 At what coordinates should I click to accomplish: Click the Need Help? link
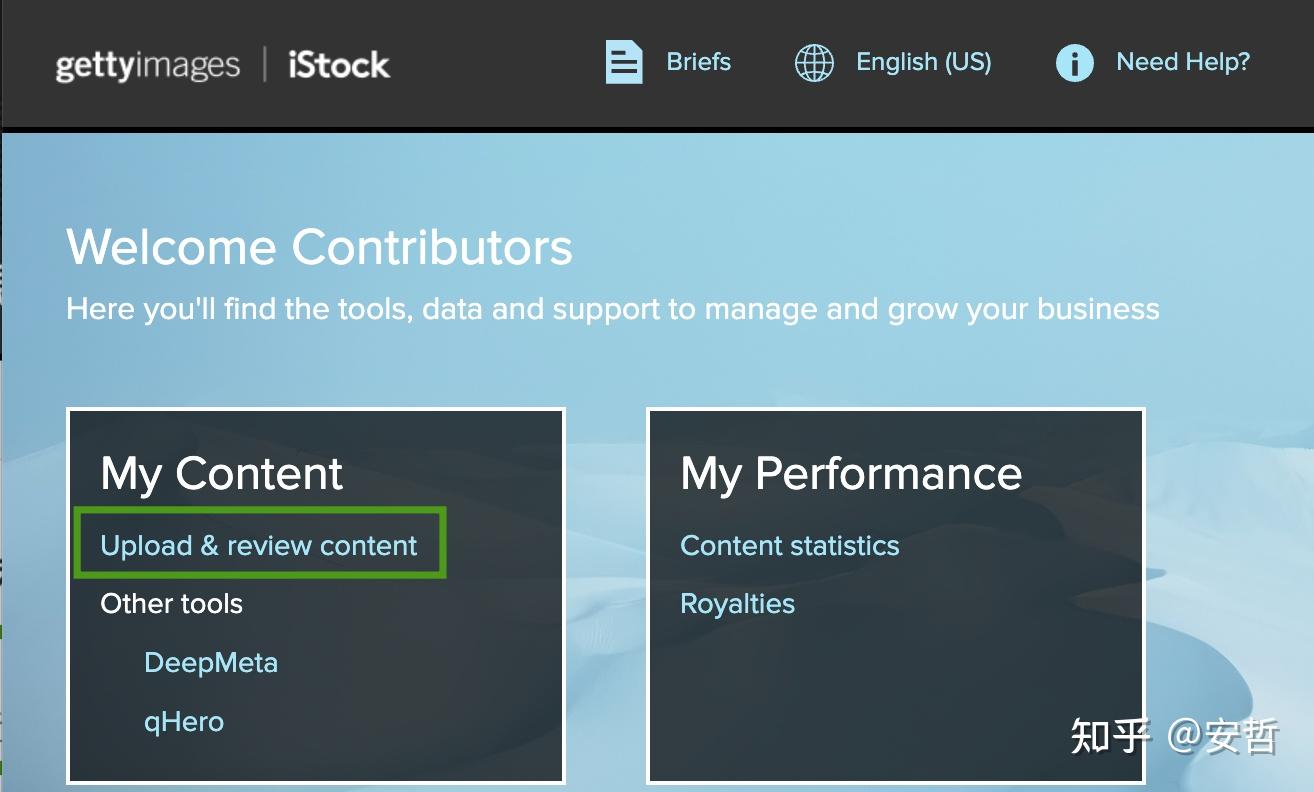1183,62
